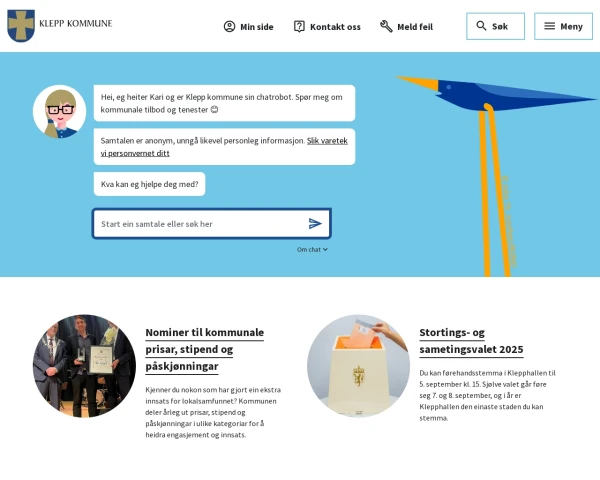600x480 pixels.
Task: Open Nominer til kommunale prisar article
Action: tap(204, 349)
